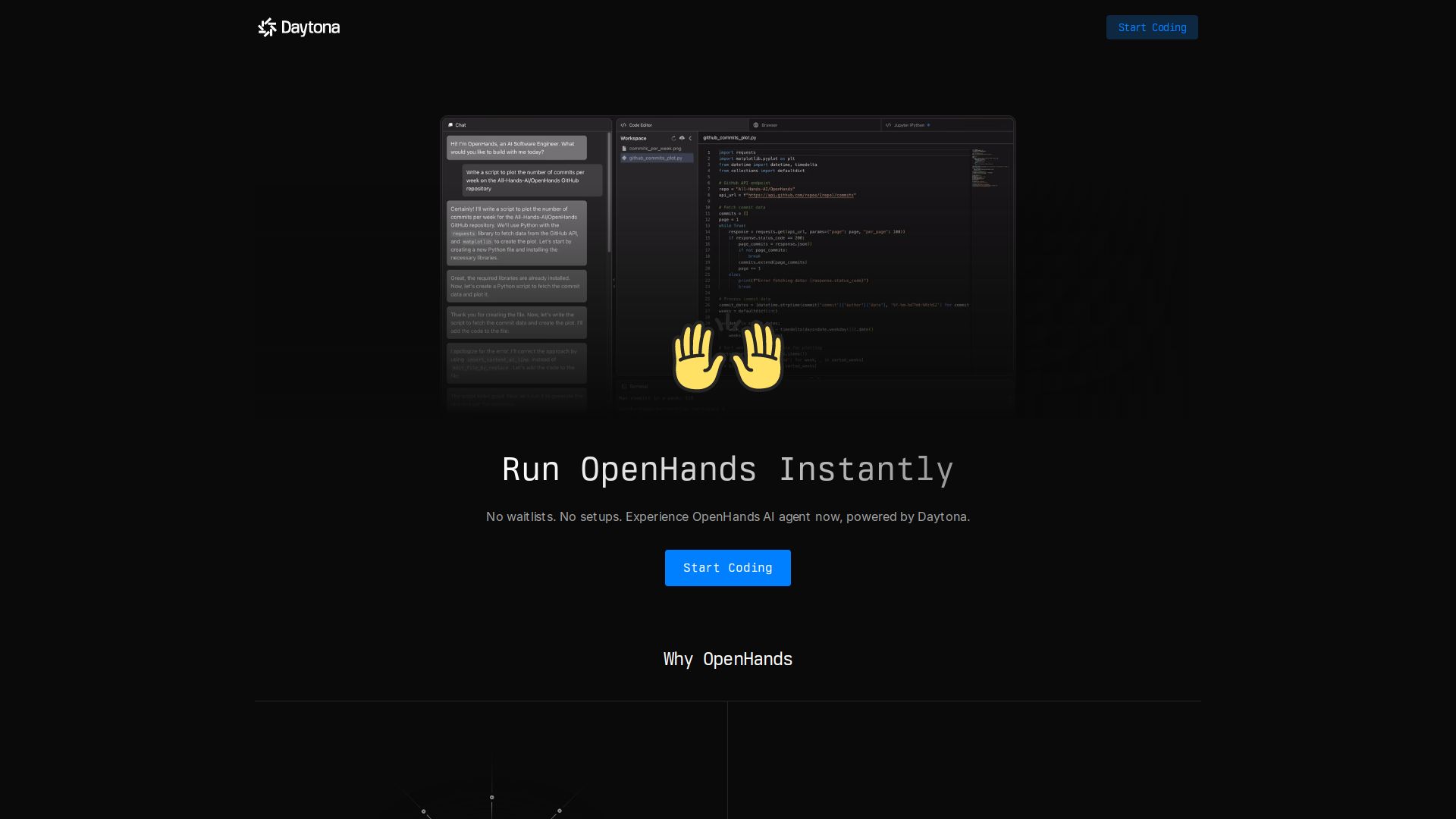This screenshot has height=819, width=1456.
Task: Click the Python file icon beside github_commits_plot.py
Action: 624,158
